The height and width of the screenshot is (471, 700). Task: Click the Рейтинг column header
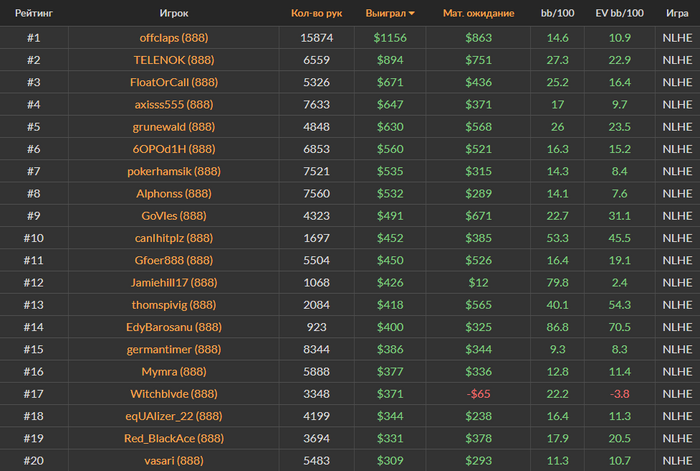[33, 14]
